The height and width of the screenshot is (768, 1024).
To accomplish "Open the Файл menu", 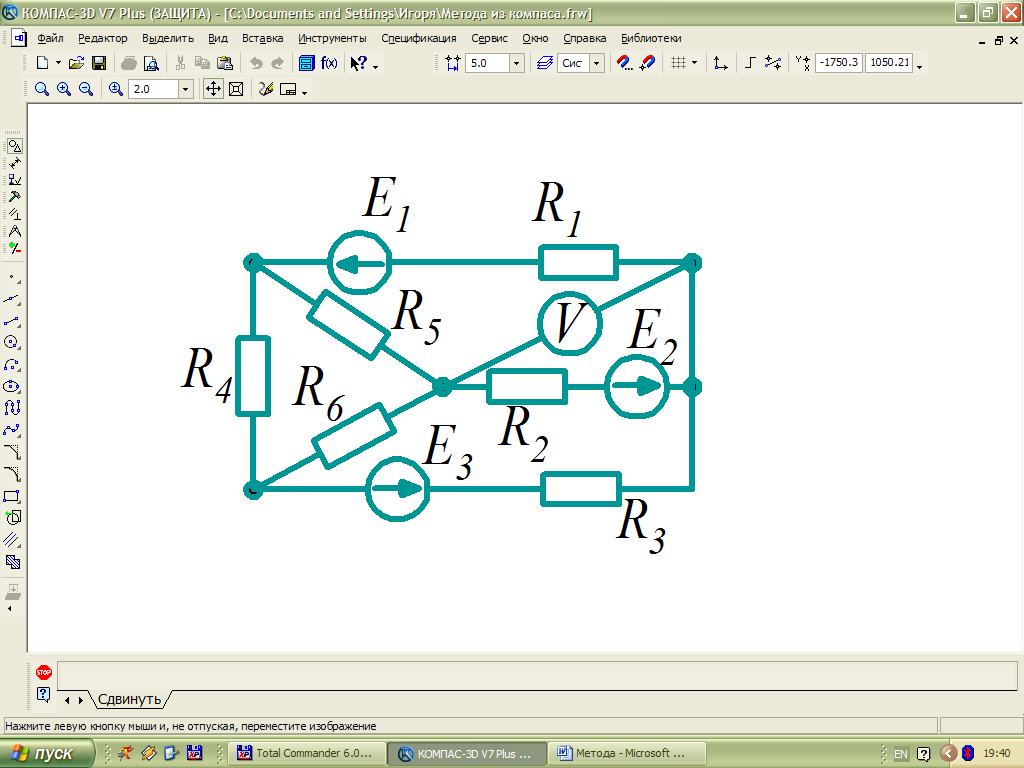I will click(50, 39).
